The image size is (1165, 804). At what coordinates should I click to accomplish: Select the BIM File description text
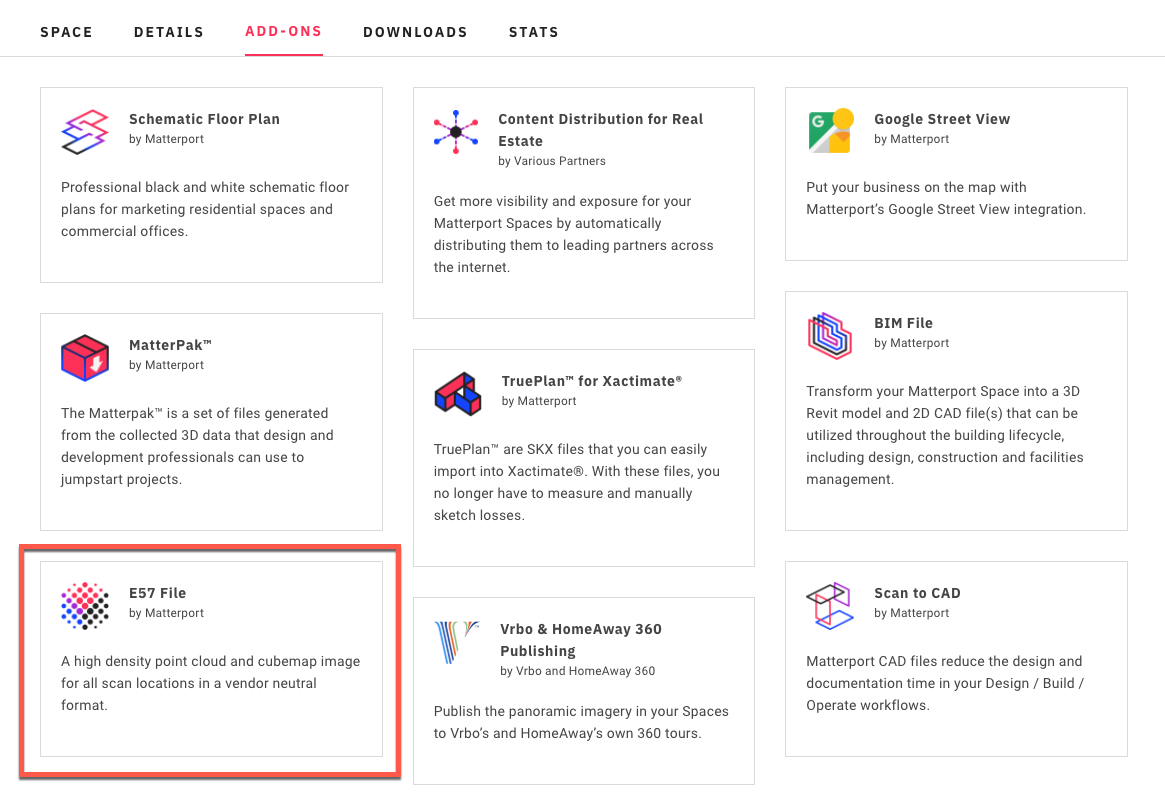coord(945,435)
